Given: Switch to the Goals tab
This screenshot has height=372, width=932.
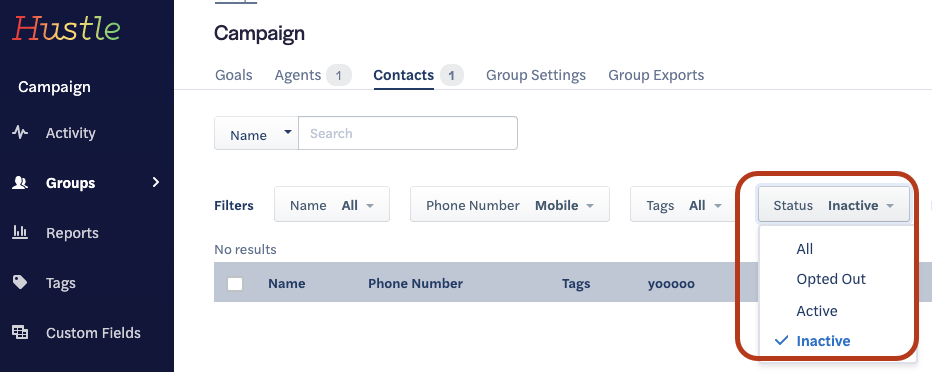Looking at the screenshot, I should pyautogui.click(x=234, y=75).
